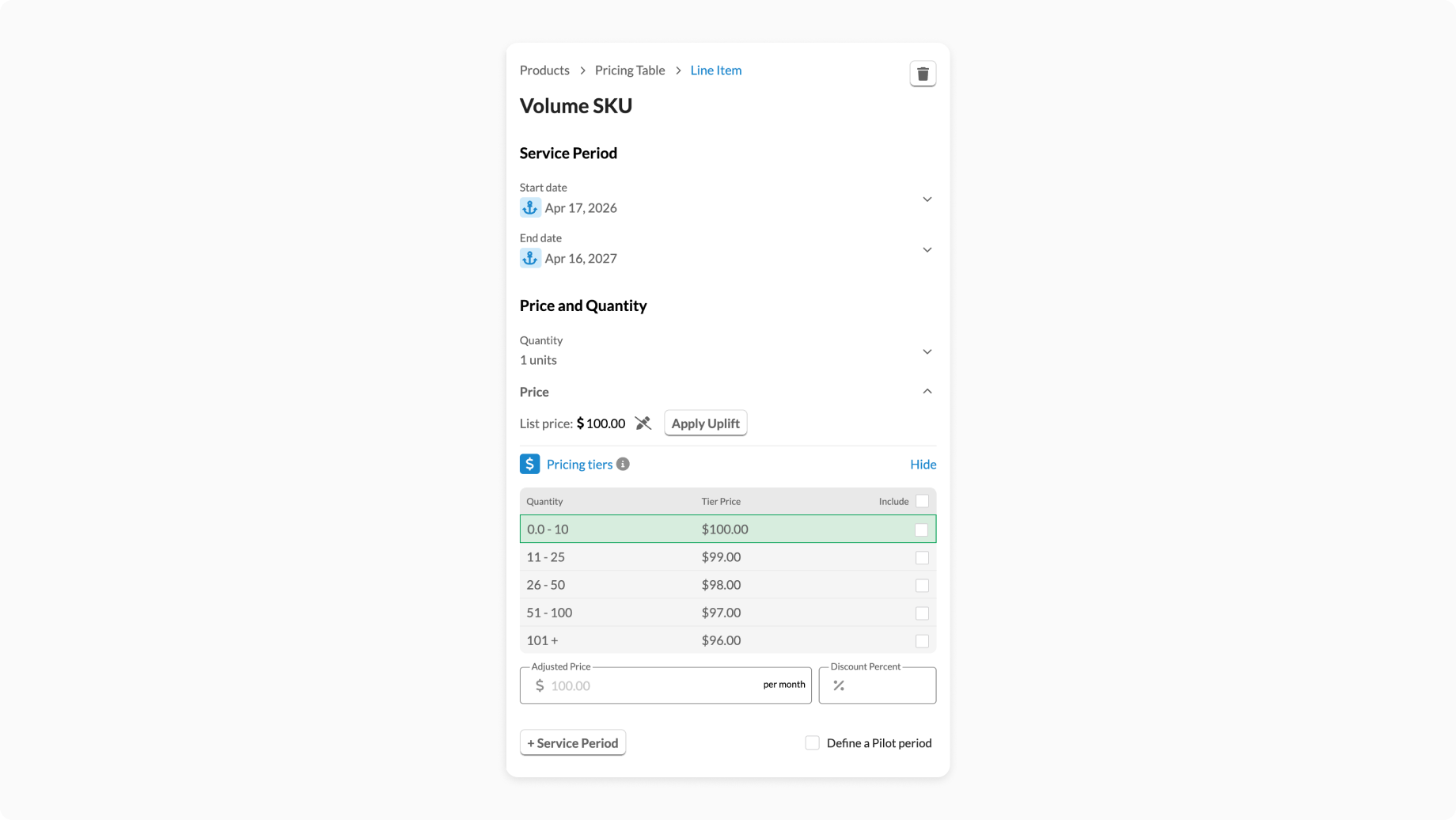Expand the Start date section
The width and height of the screenshot is (1456, 820).
pyautogui.click(x=927, y=199)
